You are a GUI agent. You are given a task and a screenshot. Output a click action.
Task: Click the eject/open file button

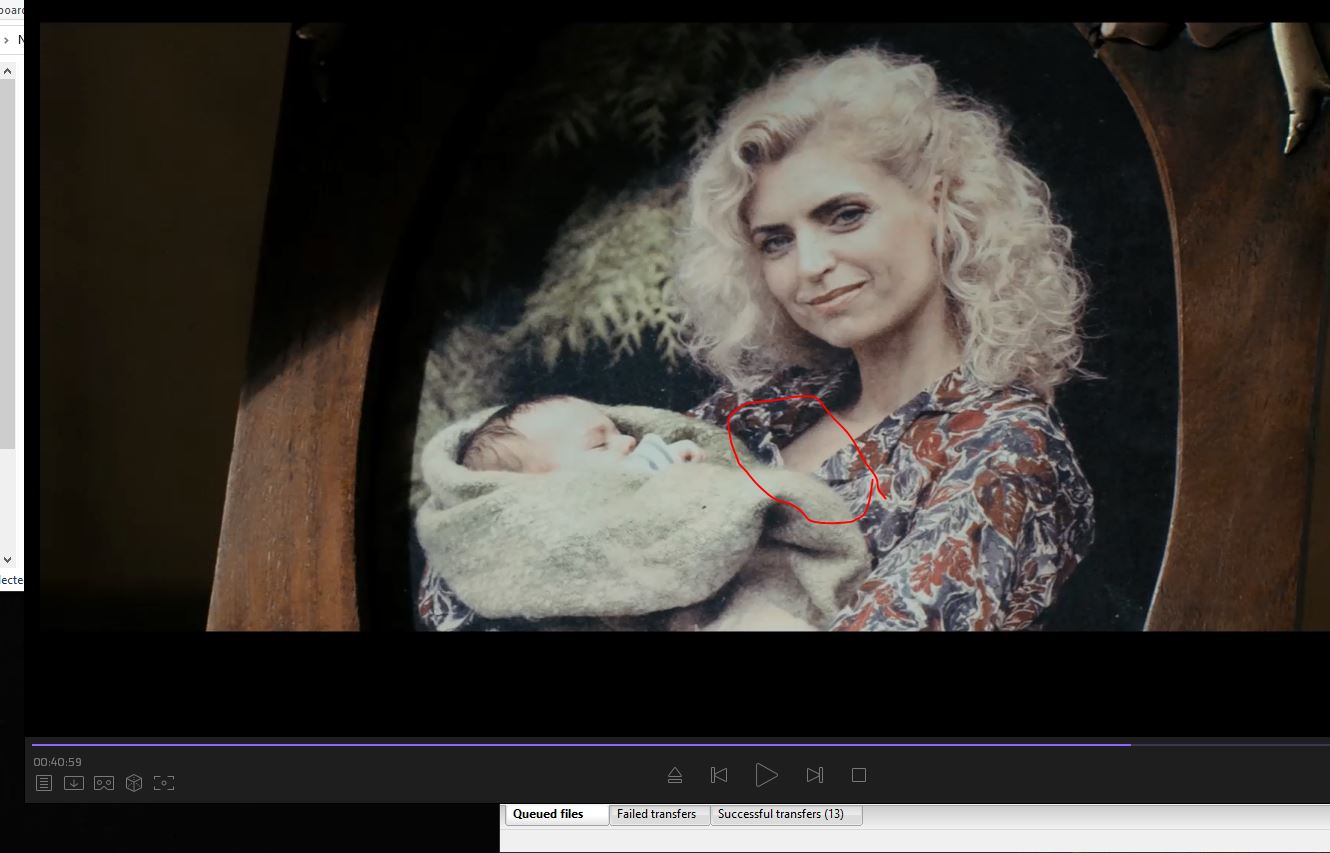coord(675,775)
